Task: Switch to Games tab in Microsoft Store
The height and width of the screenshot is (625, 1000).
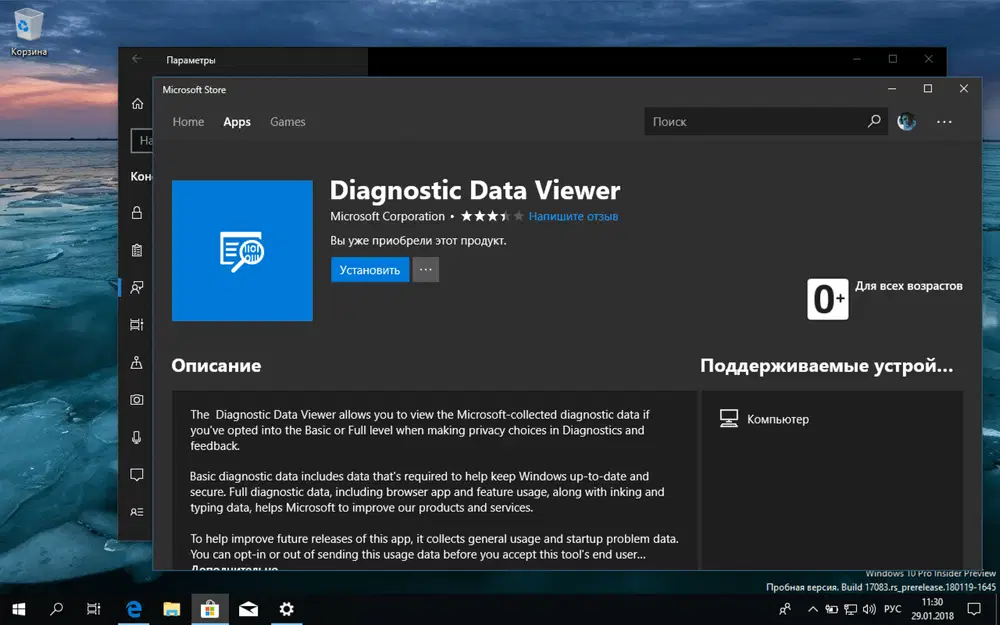Action: [x=288, y=122]
